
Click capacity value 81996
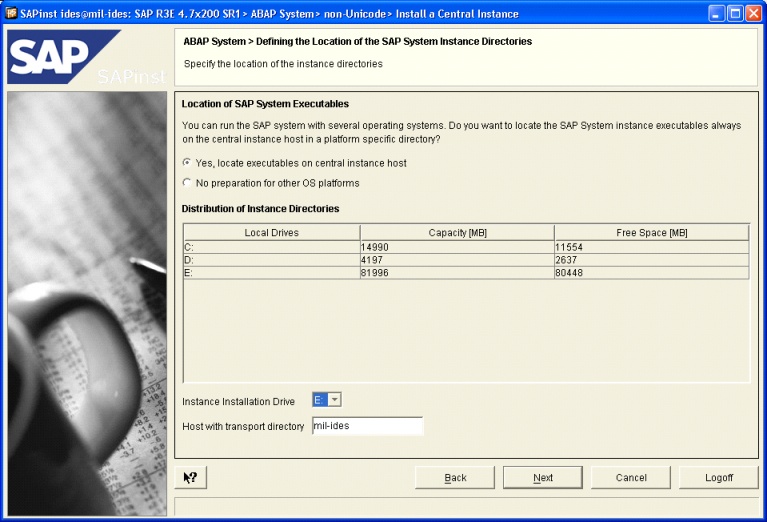click(x=374, y=272)
